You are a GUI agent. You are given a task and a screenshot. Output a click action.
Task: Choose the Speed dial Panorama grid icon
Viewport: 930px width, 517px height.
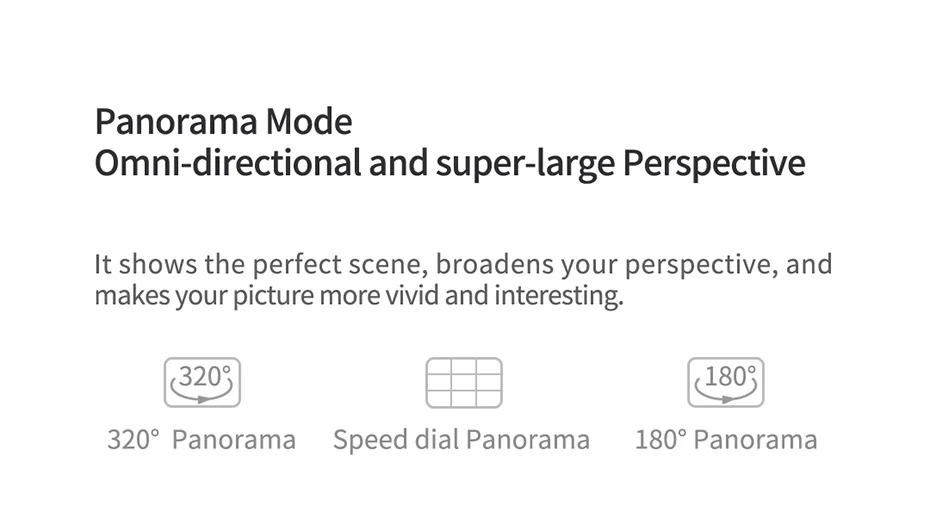coord(464,382)
